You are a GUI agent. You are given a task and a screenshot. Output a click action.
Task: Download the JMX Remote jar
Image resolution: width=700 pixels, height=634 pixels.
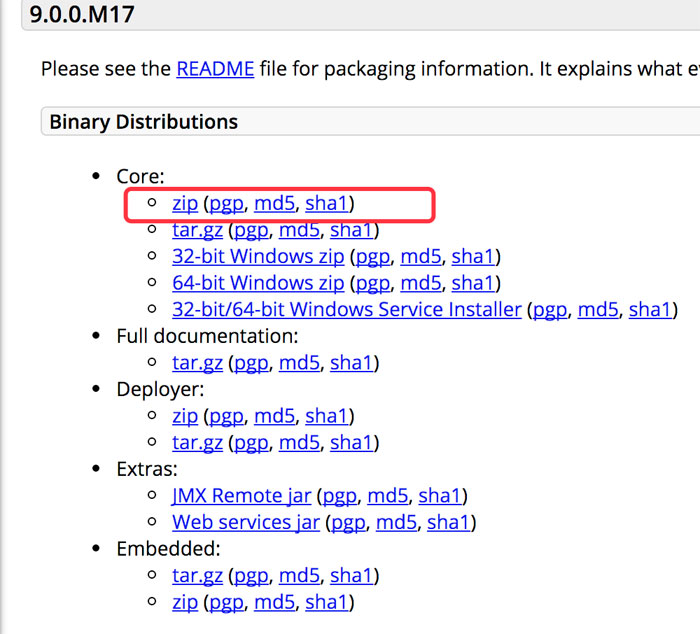pyautogui.click(x=241, y=495)
